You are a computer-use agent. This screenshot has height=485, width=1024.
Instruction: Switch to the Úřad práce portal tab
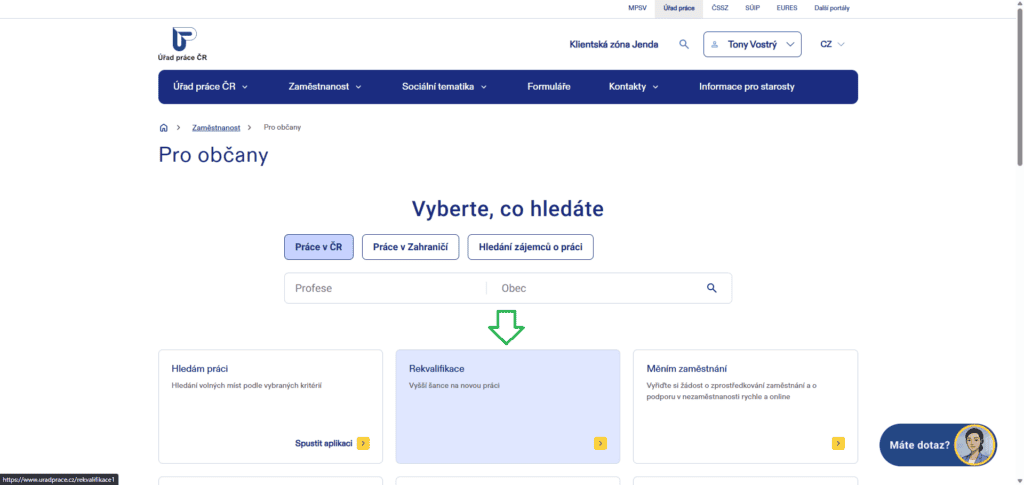679,8
